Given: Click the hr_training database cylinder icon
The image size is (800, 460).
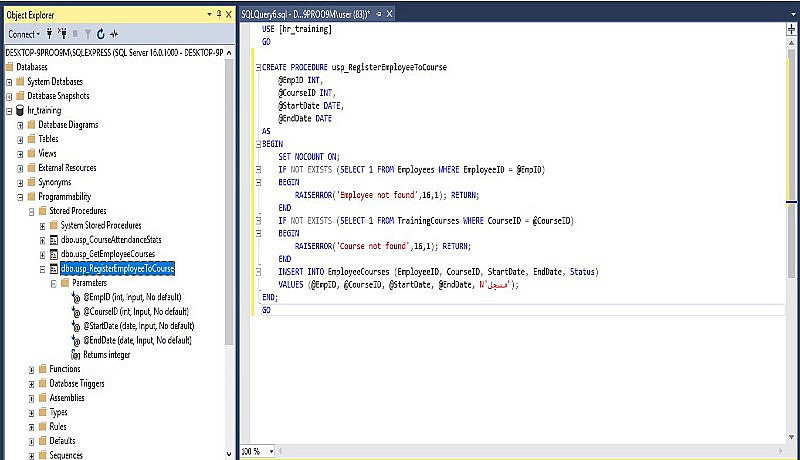Looking at the screenshot, I should pyautogui.click(x=20, y=110).
